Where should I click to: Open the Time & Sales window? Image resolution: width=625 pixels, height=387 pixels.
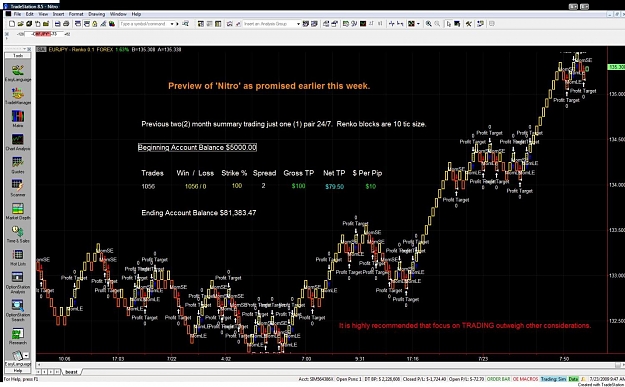pos(18,234)
